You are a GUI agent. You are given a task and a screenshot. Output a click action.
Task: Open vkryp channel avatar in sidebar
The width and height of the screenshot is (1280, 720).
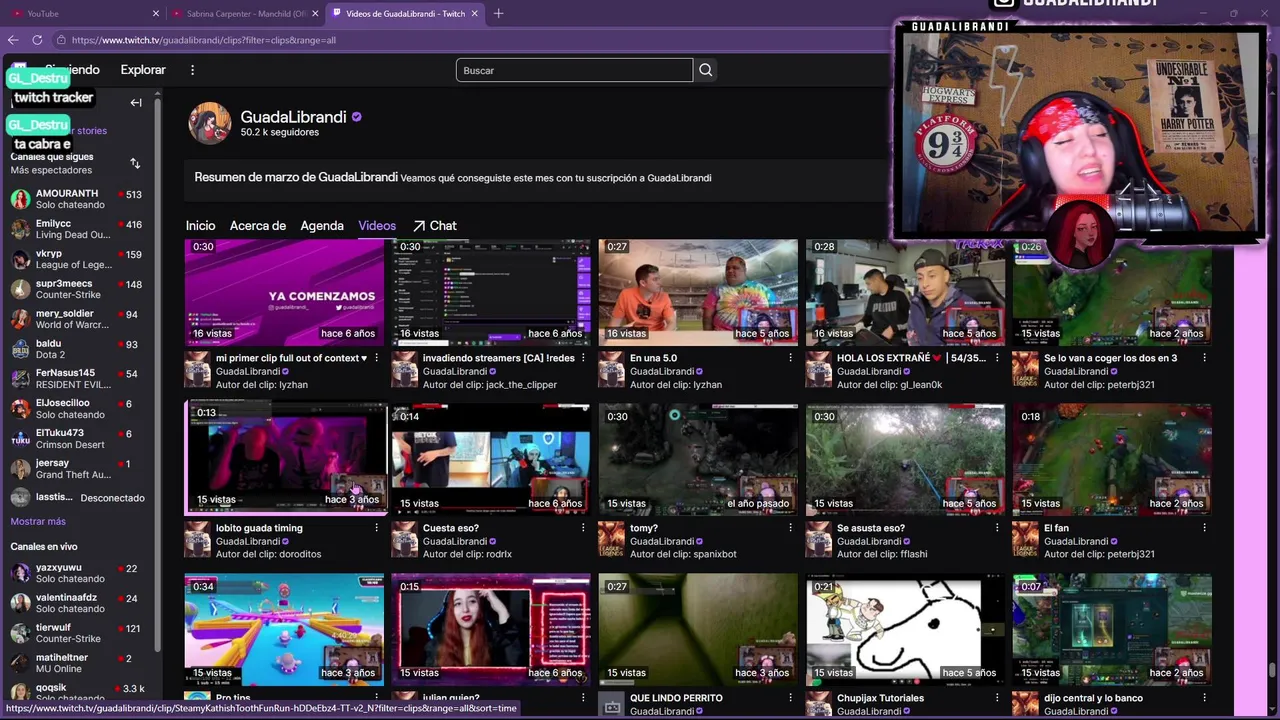pyautogui.click(x=20, y=259)
